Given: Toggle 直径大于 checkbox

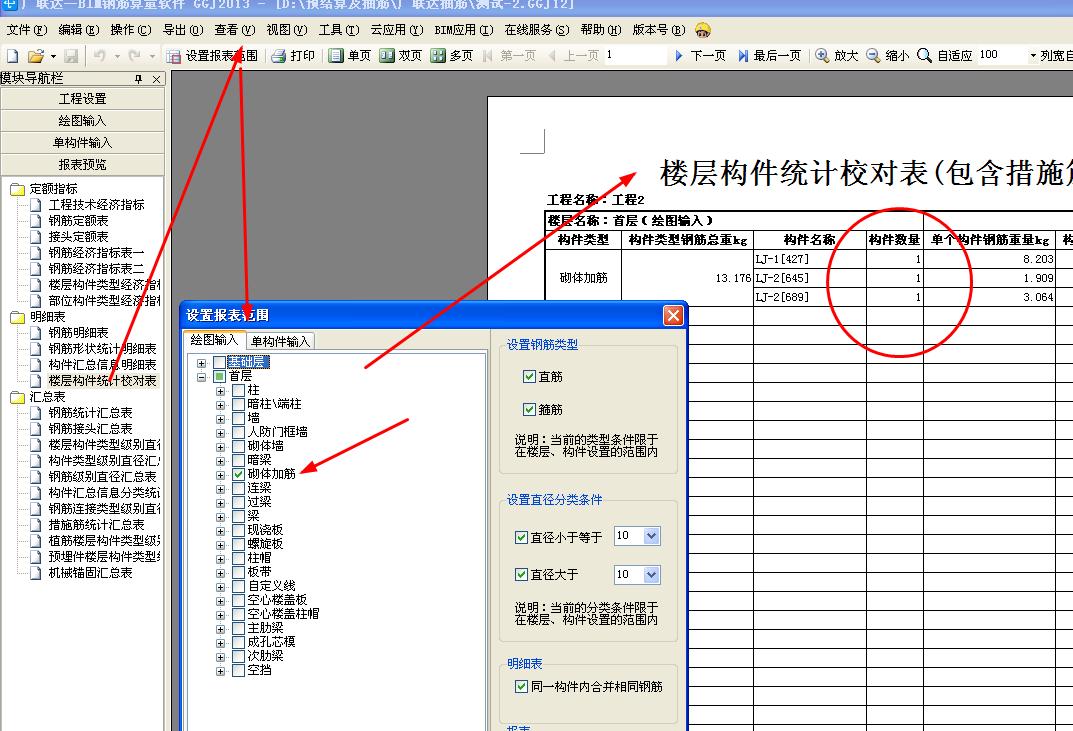Looking at the screenshot, I should [521, 574].
